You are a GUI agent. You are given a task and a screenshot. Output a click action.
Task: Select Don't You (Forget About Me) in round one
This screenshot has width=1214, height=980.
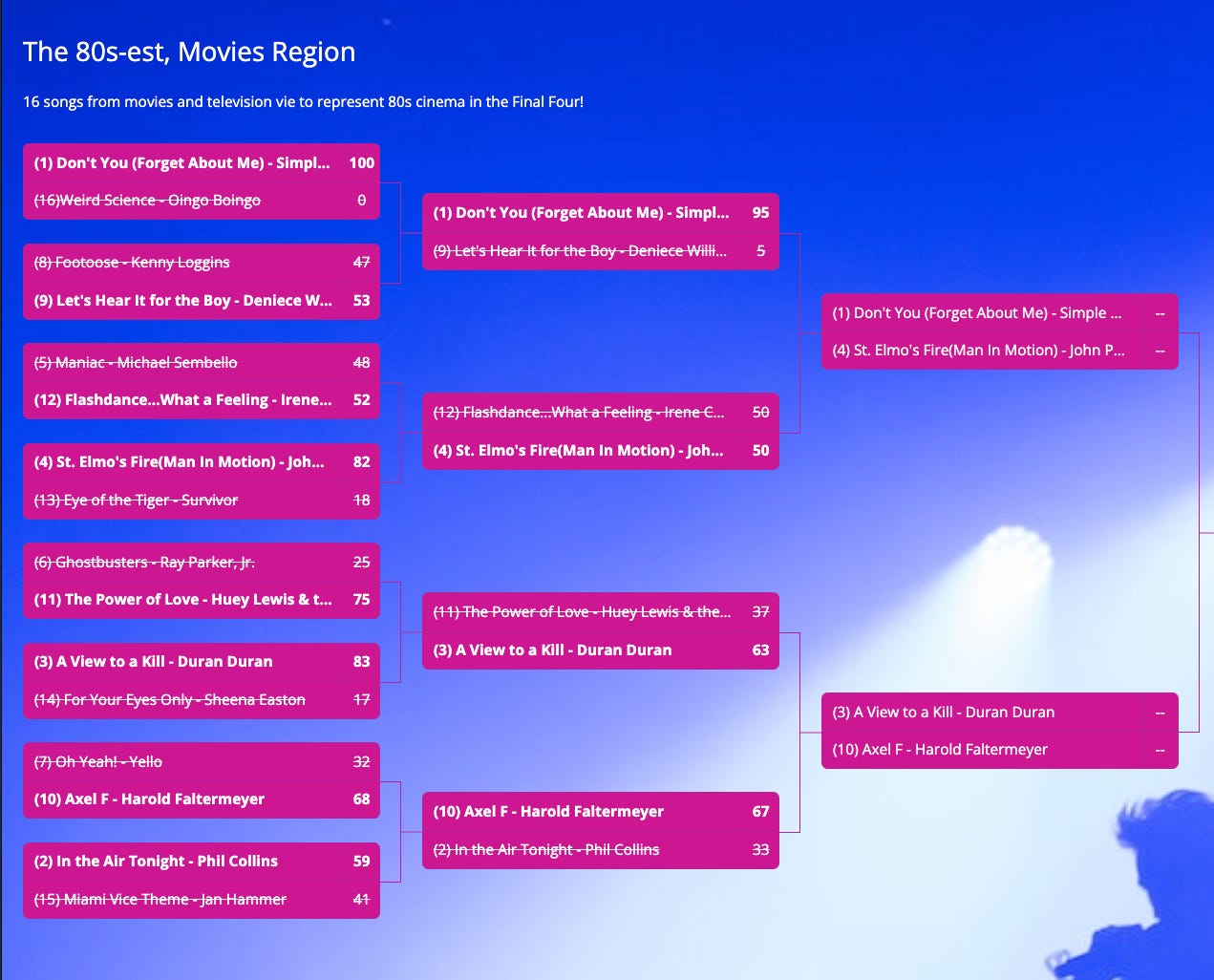202,162
